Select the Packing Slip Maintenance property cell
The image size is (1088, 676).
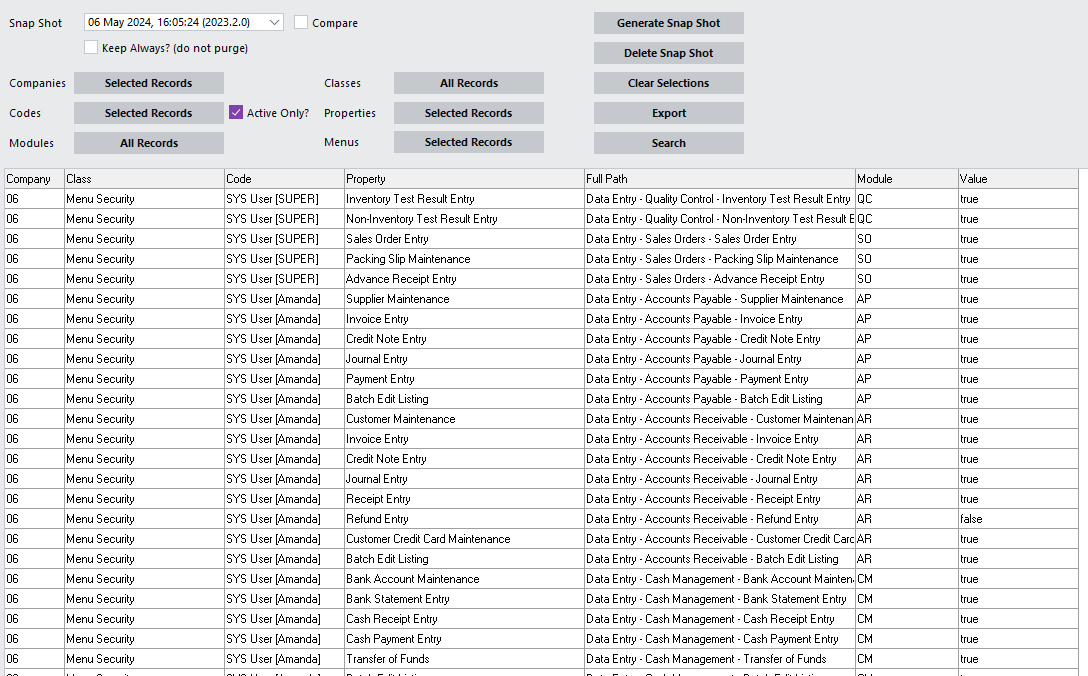[464, 259]
